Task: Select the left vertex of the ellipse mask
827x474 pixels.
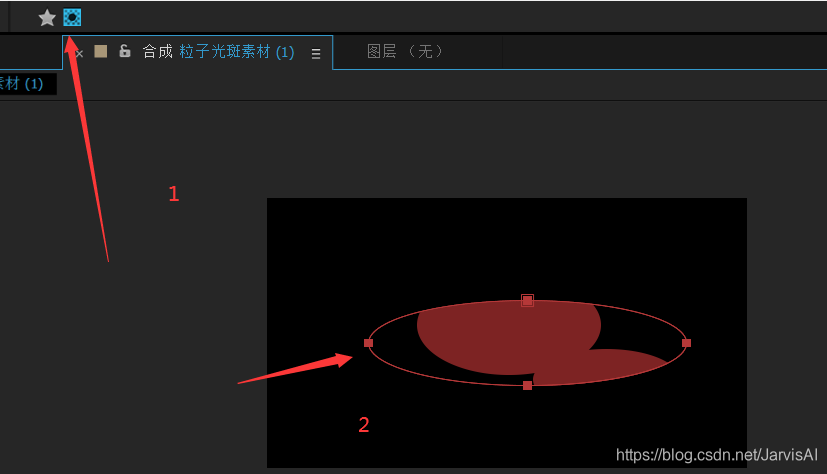Action: pyautogui.click(x=369, y=343)
